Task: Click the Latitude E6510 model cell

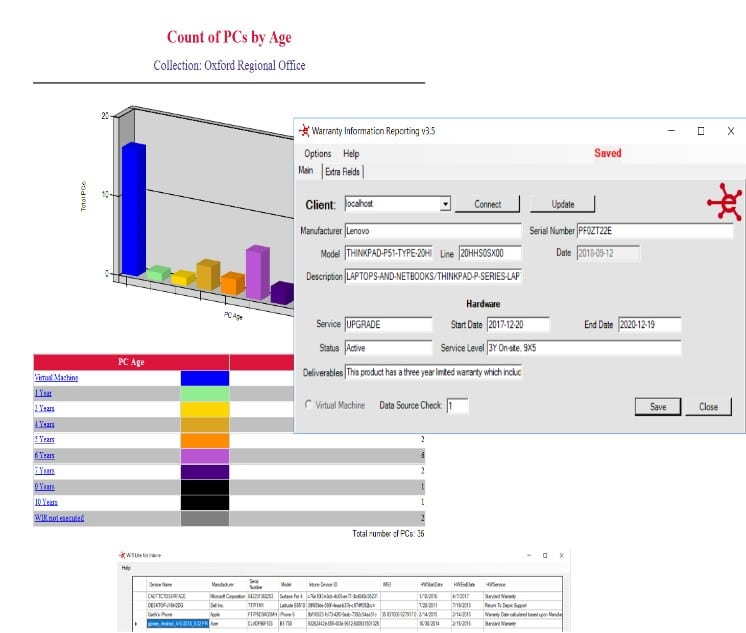Action: click(293, 605)
